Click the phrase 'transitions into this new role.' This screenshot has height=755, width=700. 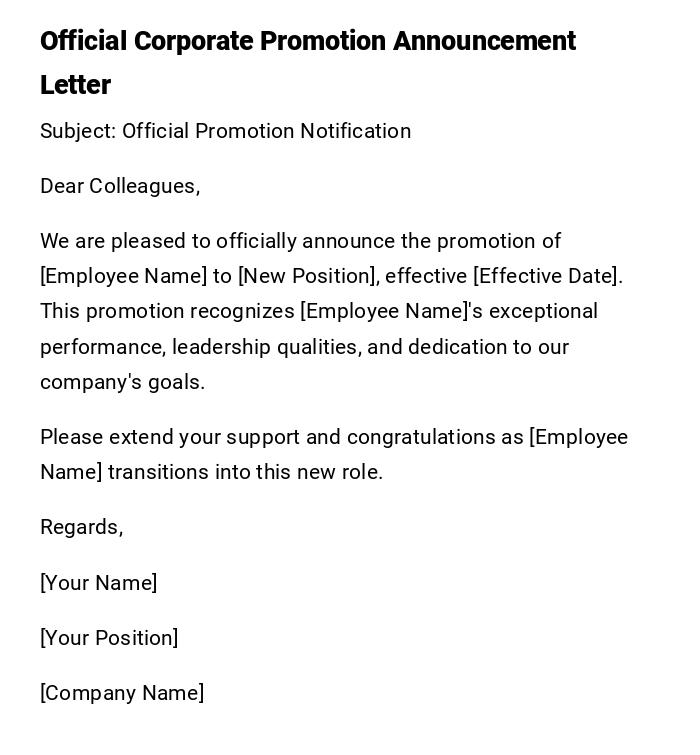[x=245, y=472]
